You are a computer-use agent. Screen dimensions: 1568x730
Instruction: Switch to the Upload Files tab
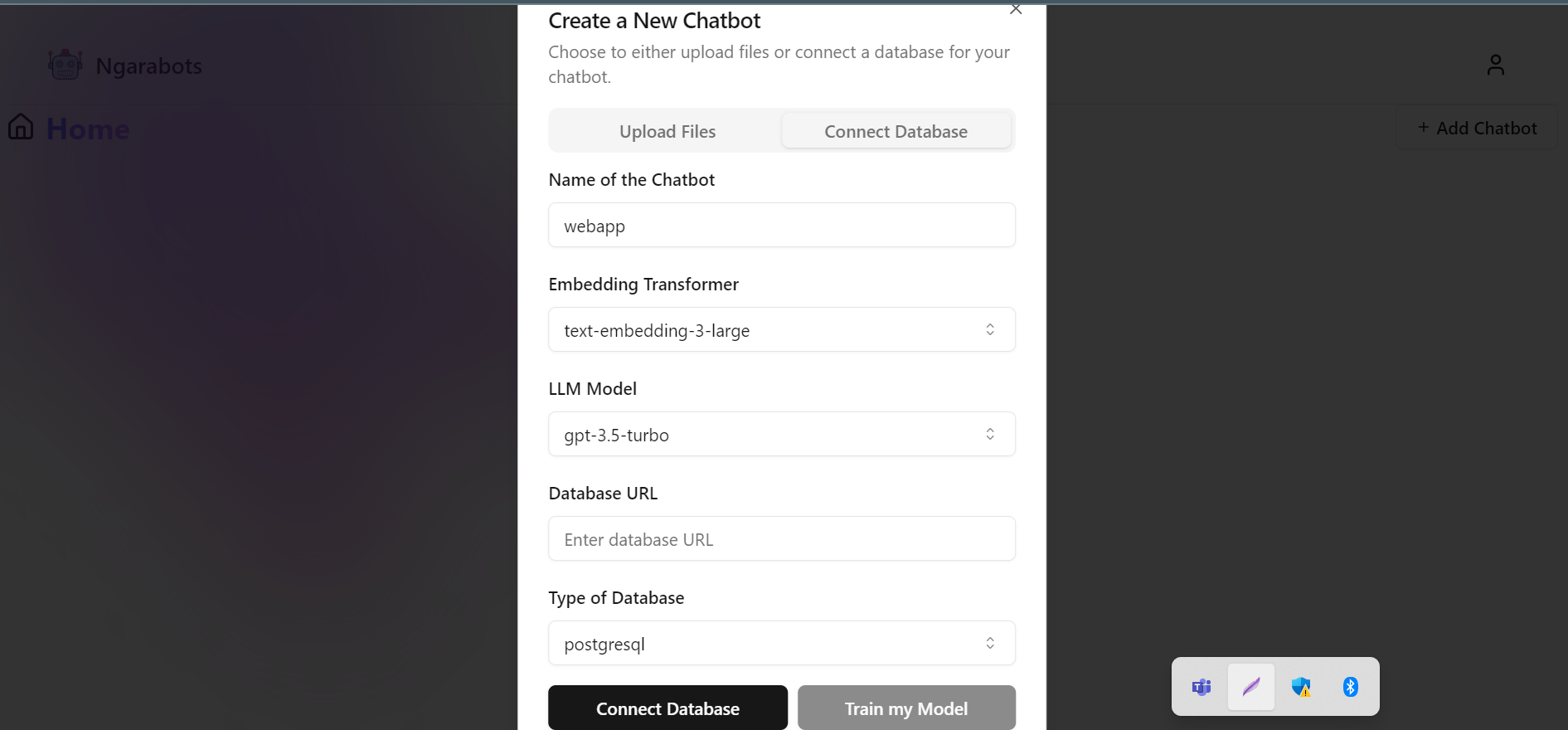[x=667, y=132]
